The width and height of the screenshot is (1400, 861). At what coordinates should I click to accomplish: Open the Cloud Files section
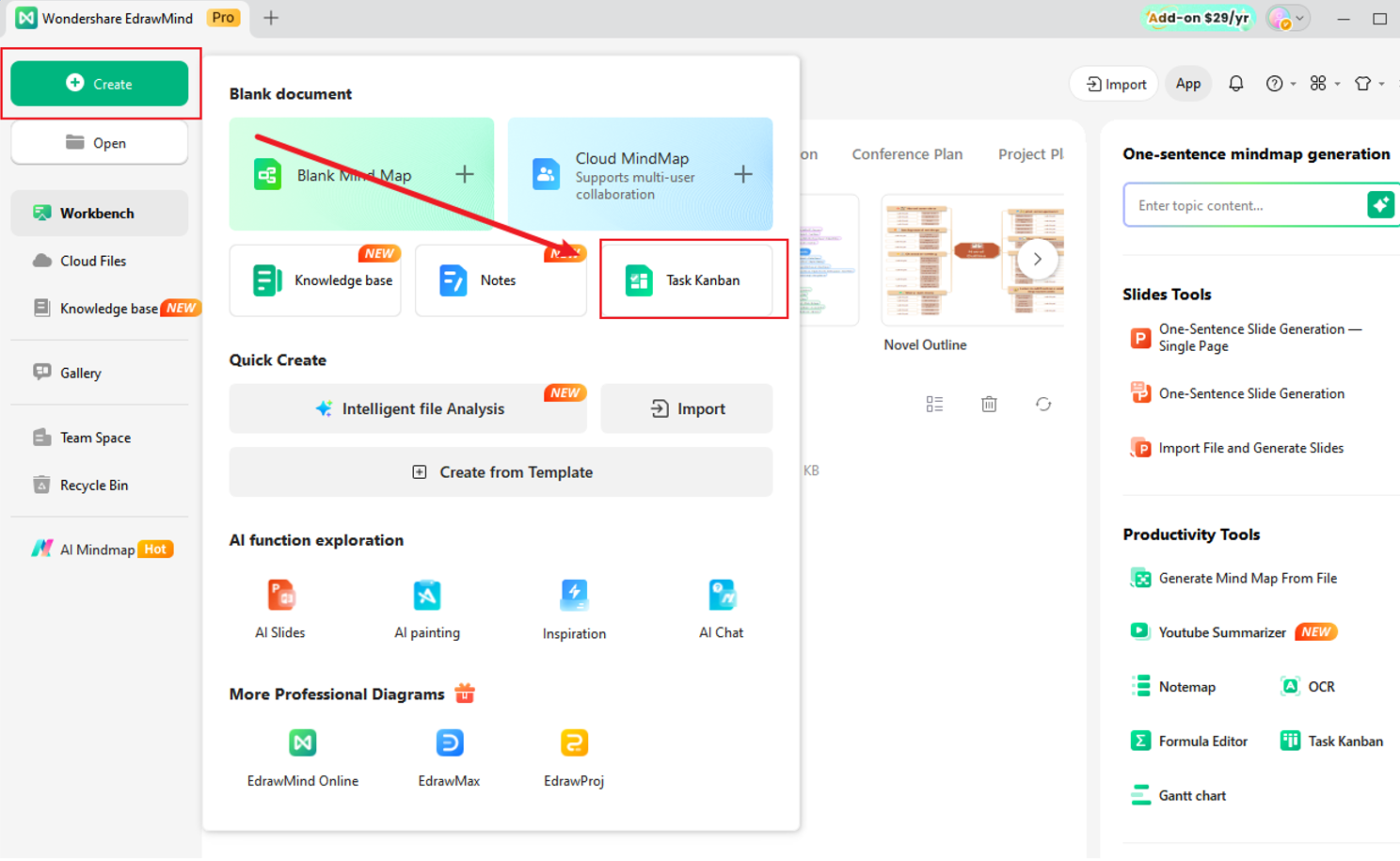coord(93,261)
